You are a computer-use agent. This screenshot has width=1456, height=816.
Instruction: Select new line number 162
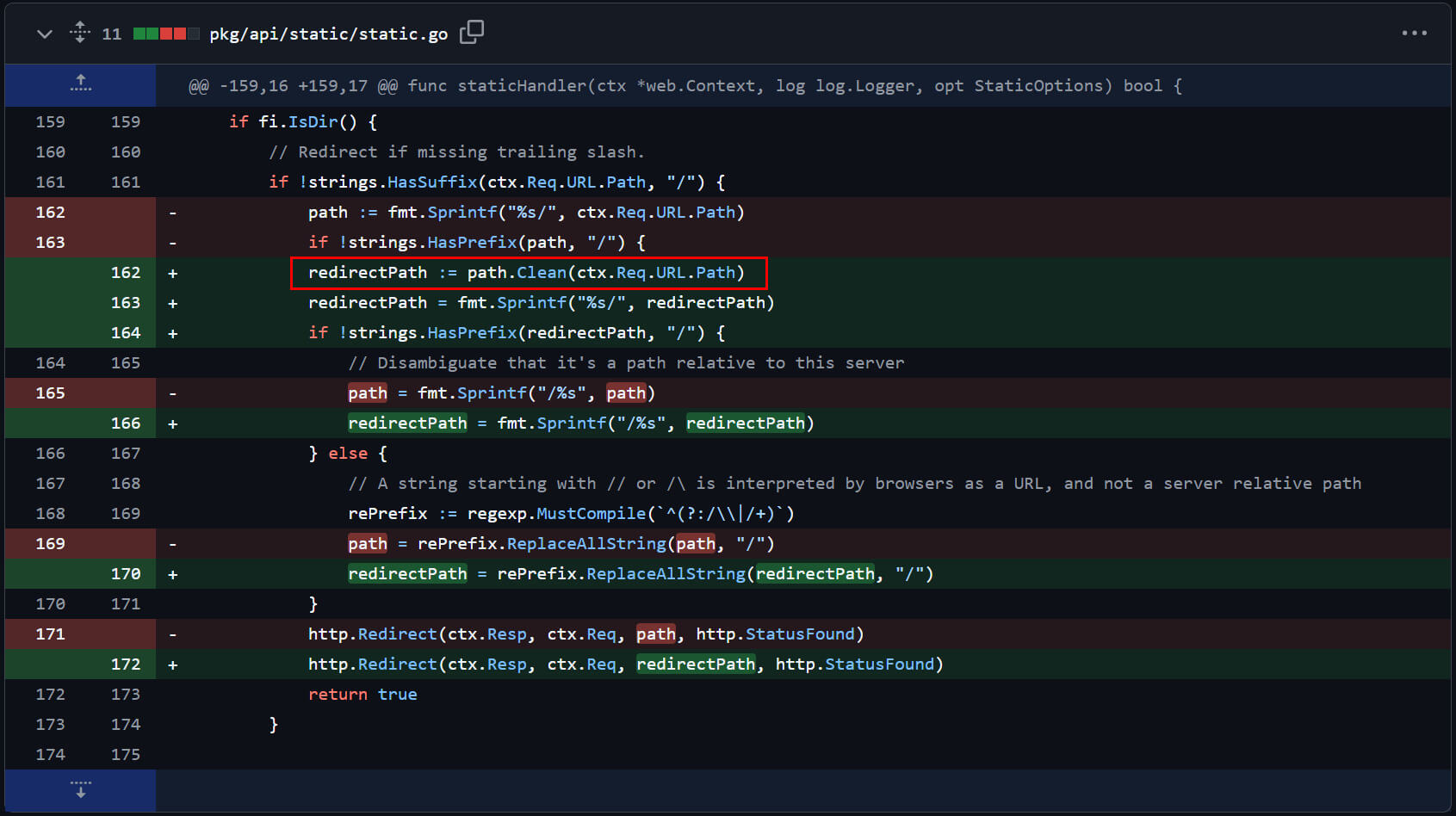(126, 272)
